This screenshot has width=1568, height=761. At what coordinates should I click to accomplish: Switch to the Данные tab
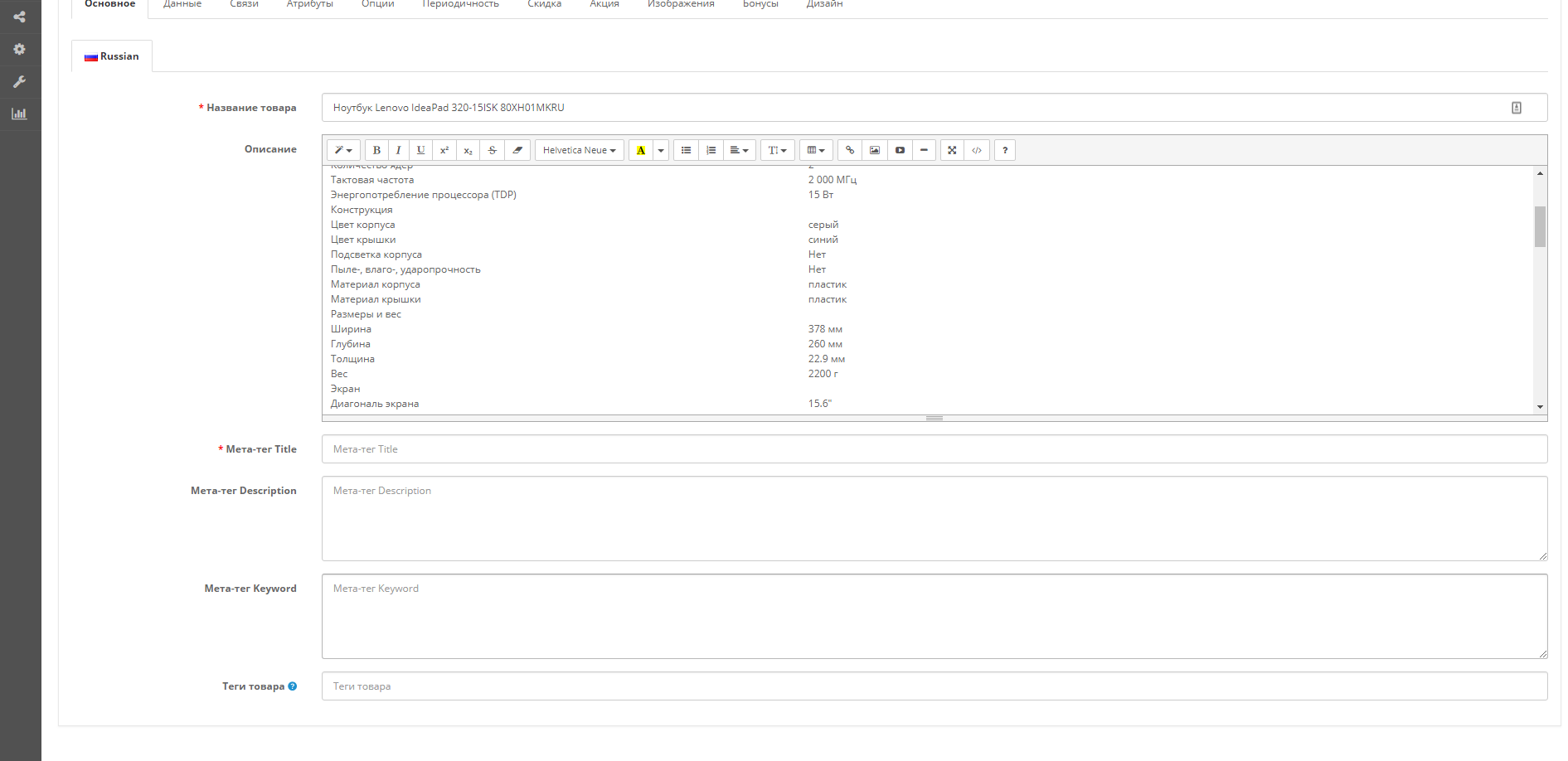point(182,5)
